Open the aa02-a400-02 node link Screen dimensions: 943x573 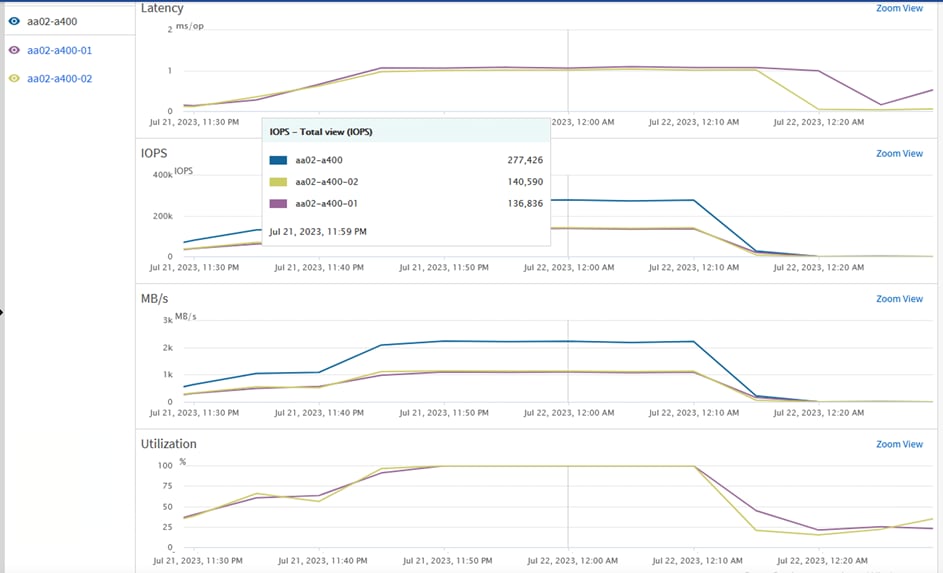(60, 79)
